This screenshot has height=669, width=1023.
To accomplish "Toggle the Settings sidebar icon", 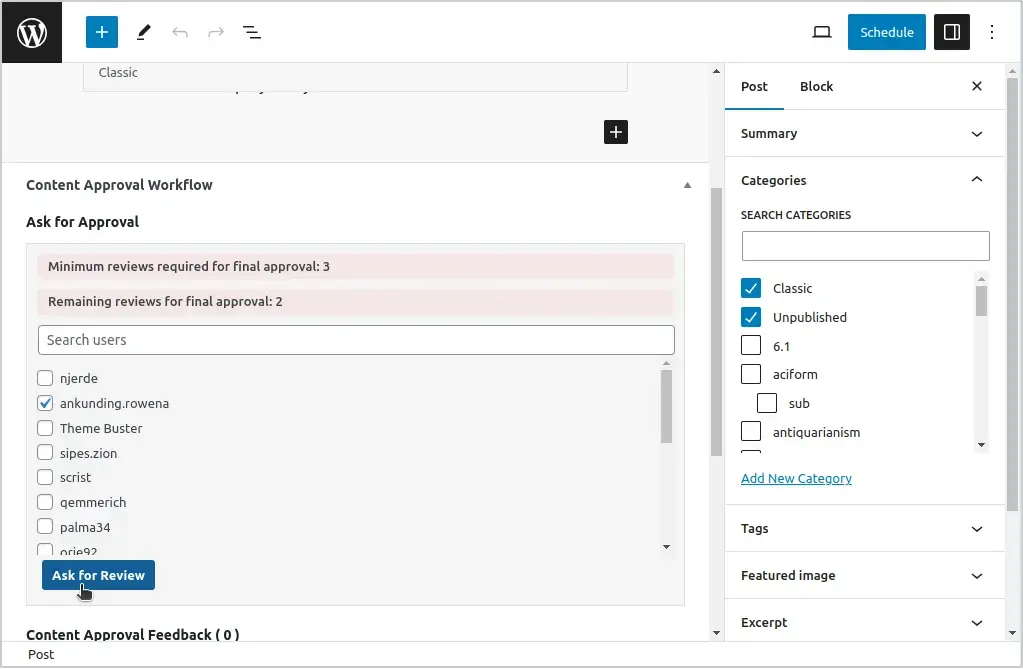I will [x=951, y=31].
